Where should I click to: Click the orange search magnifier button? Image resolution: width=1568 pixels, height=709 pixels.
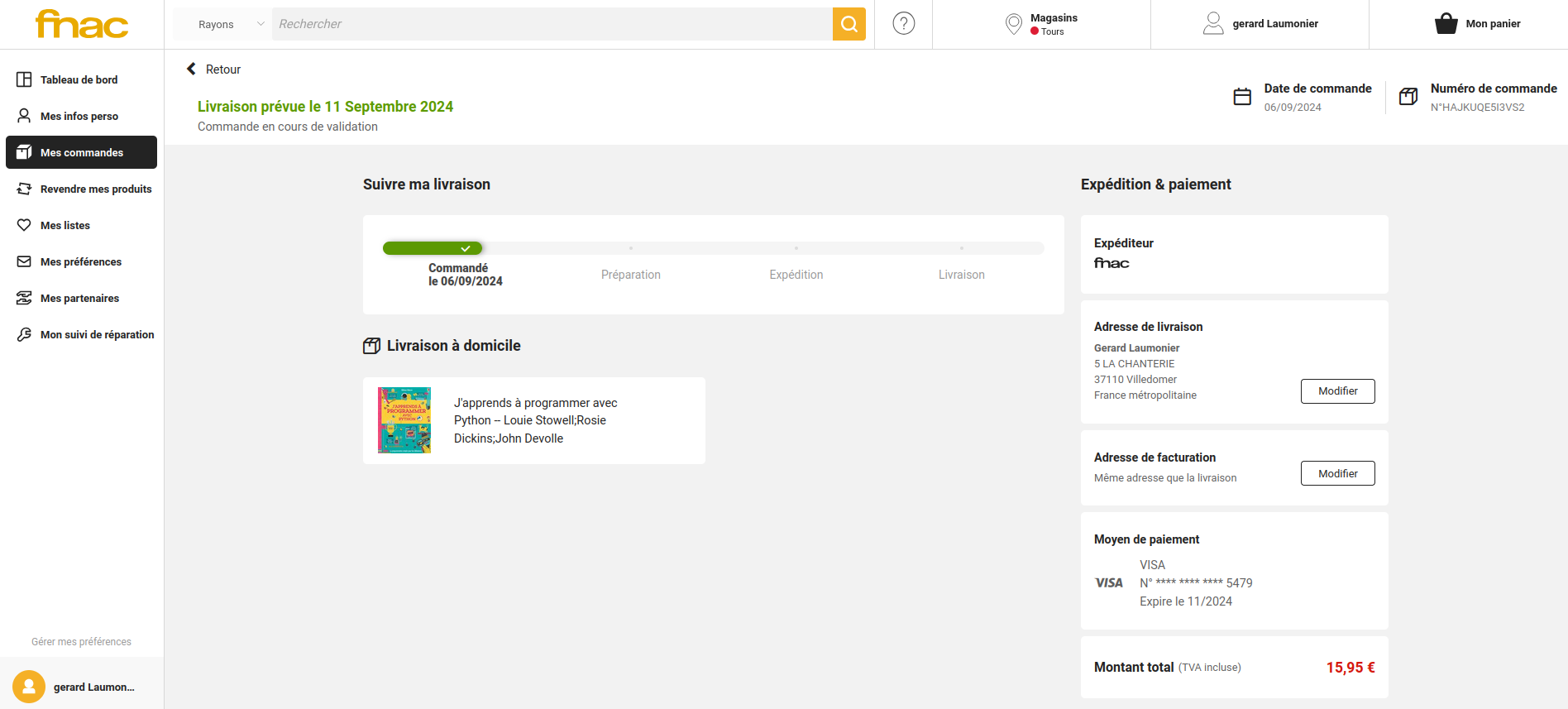pos(849,24)
